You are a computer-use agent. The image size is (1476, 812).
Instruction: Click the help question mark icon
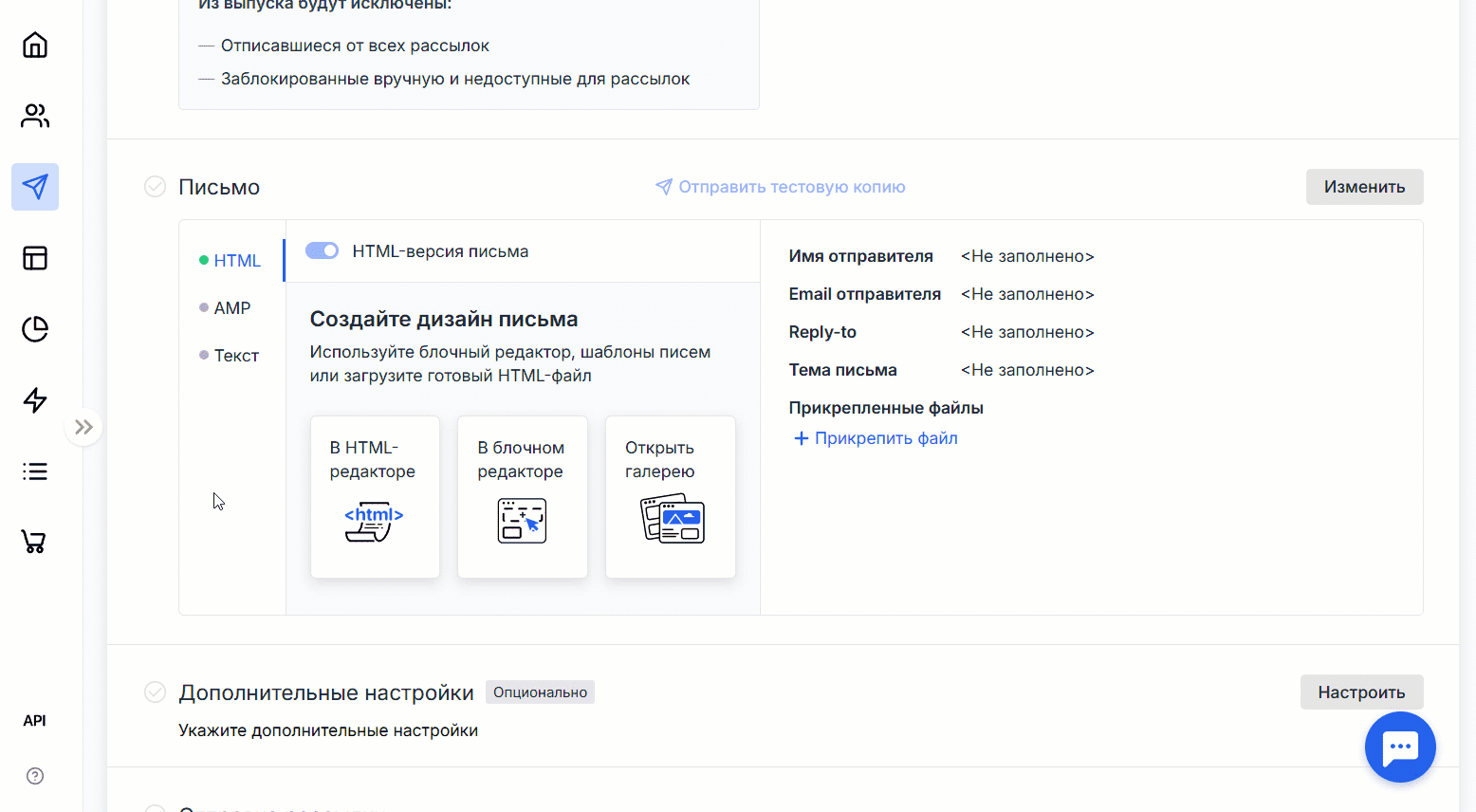(x=35, y=776)
